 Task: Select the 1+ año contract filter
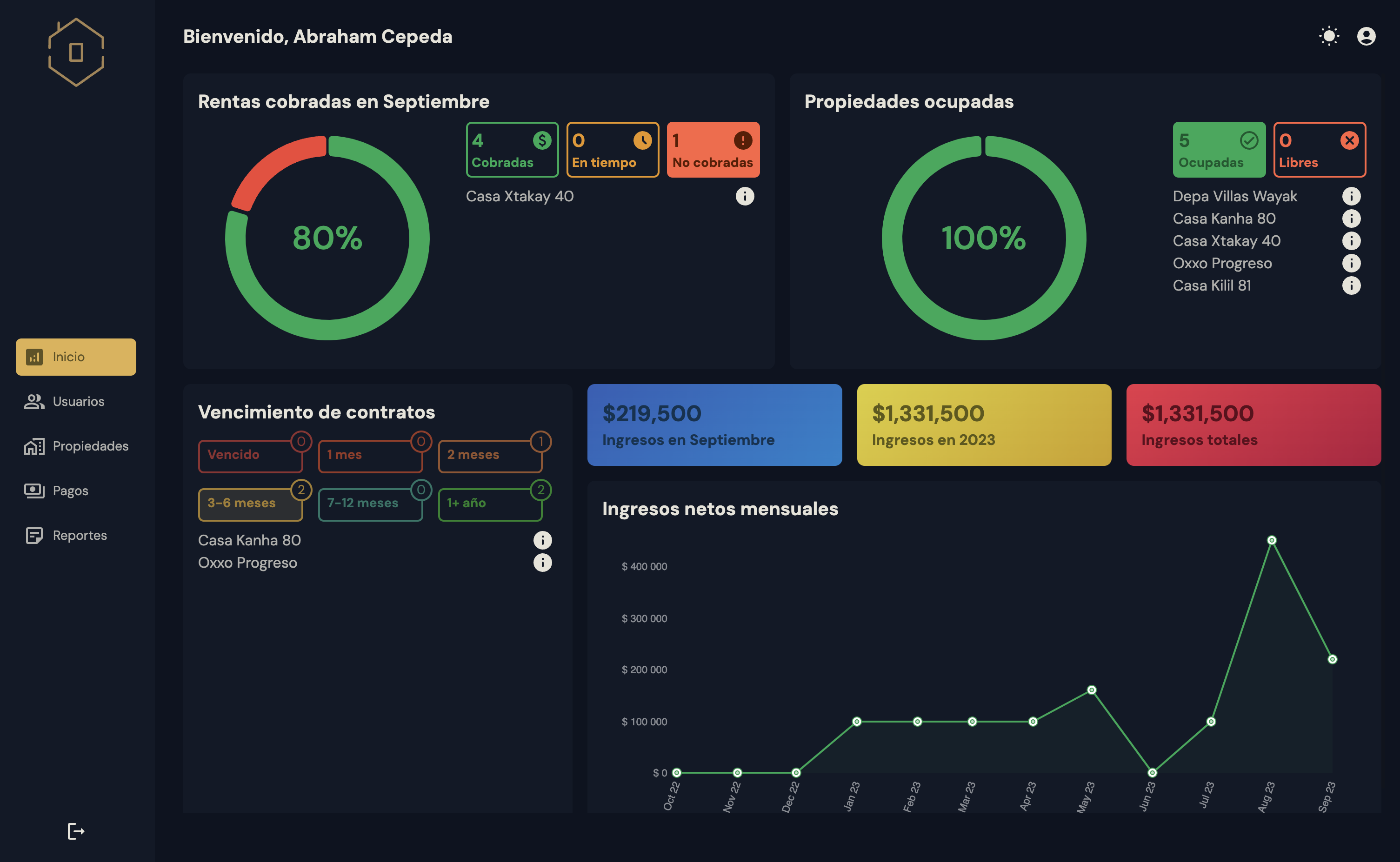tap(489, 504)
